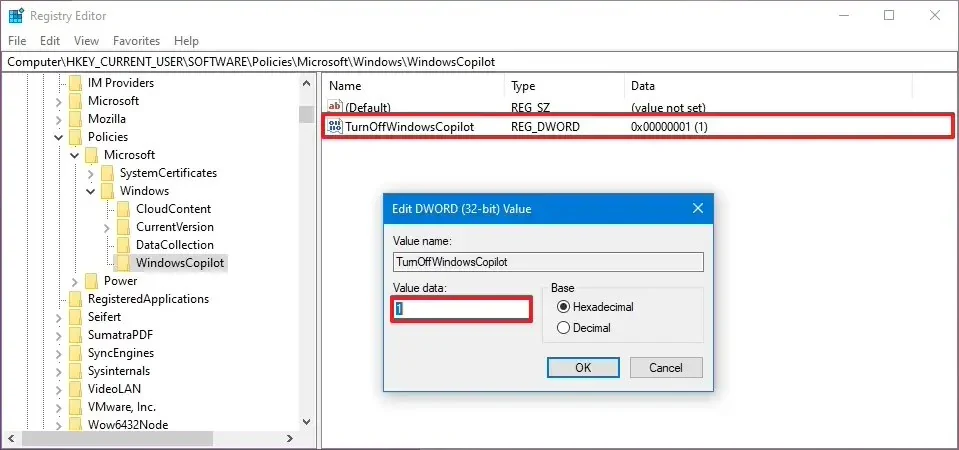
Task: Click the Registry Editor app icon in title bar
Action: 16,15
